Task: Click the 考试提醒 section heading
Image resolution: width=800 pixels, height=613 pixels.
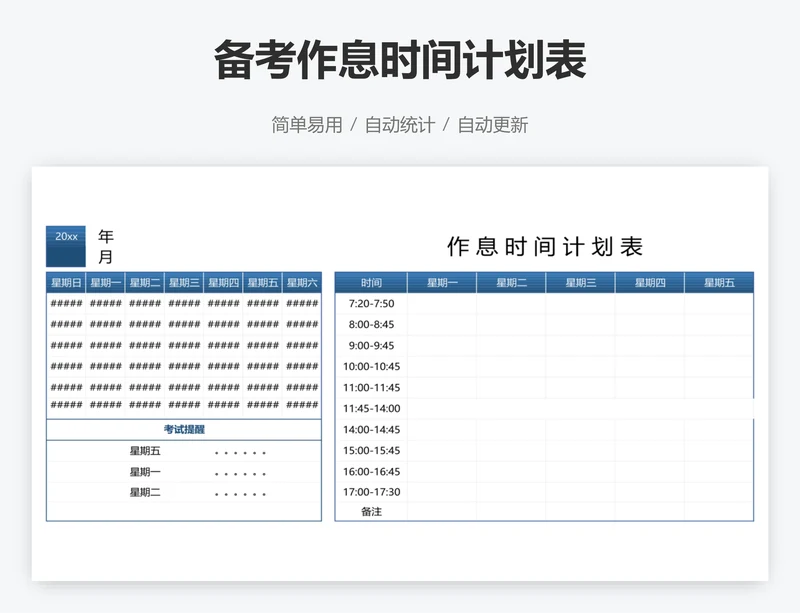Action: 184,429
